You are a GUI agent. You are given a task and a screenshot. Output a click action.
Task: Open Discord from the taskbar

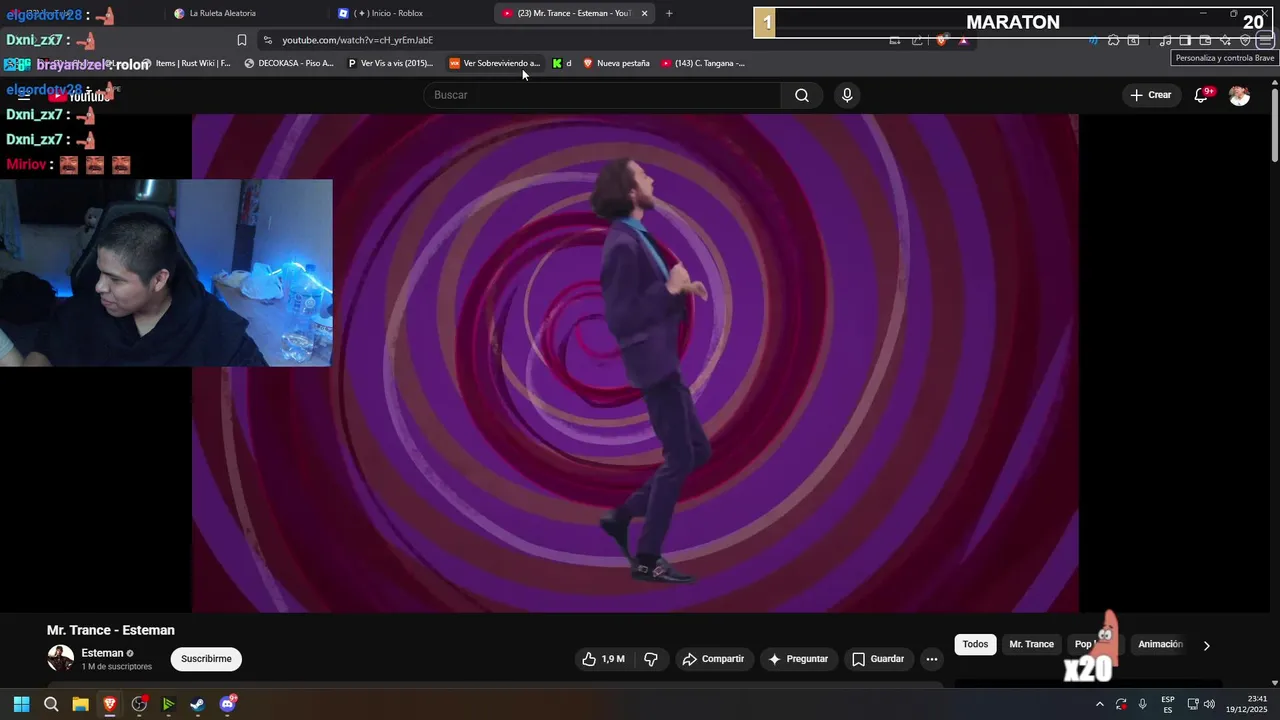click(227, 704)
